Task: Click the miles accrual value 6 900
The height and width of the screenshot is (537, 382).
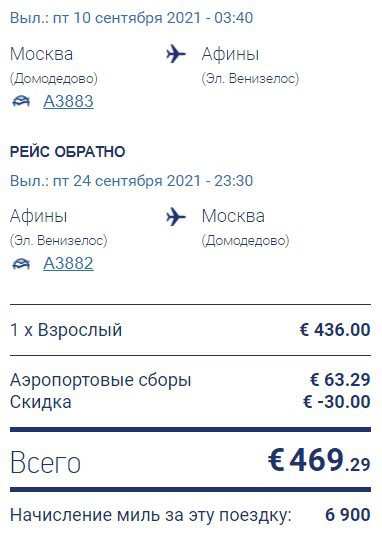Action: (x=347, y=515)
